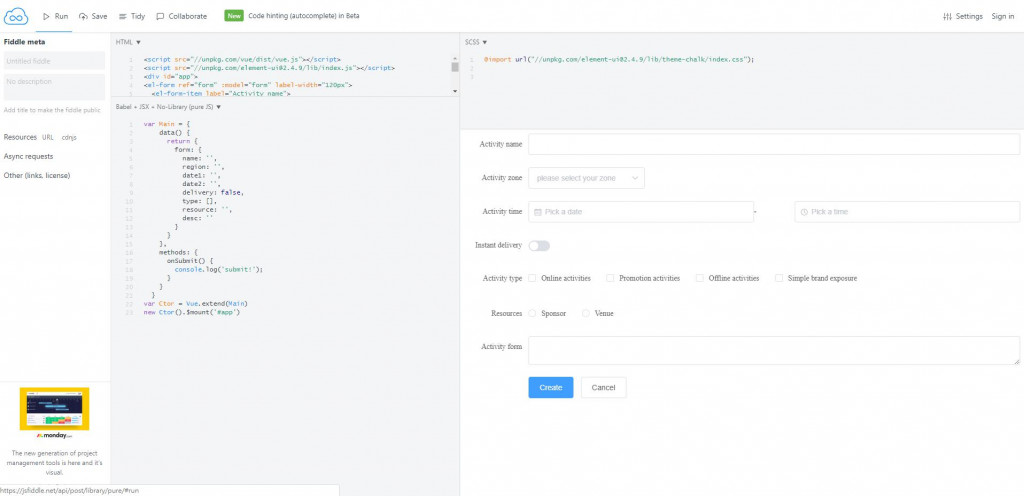Click the console.log('submit!') code line

coord(218,269)
